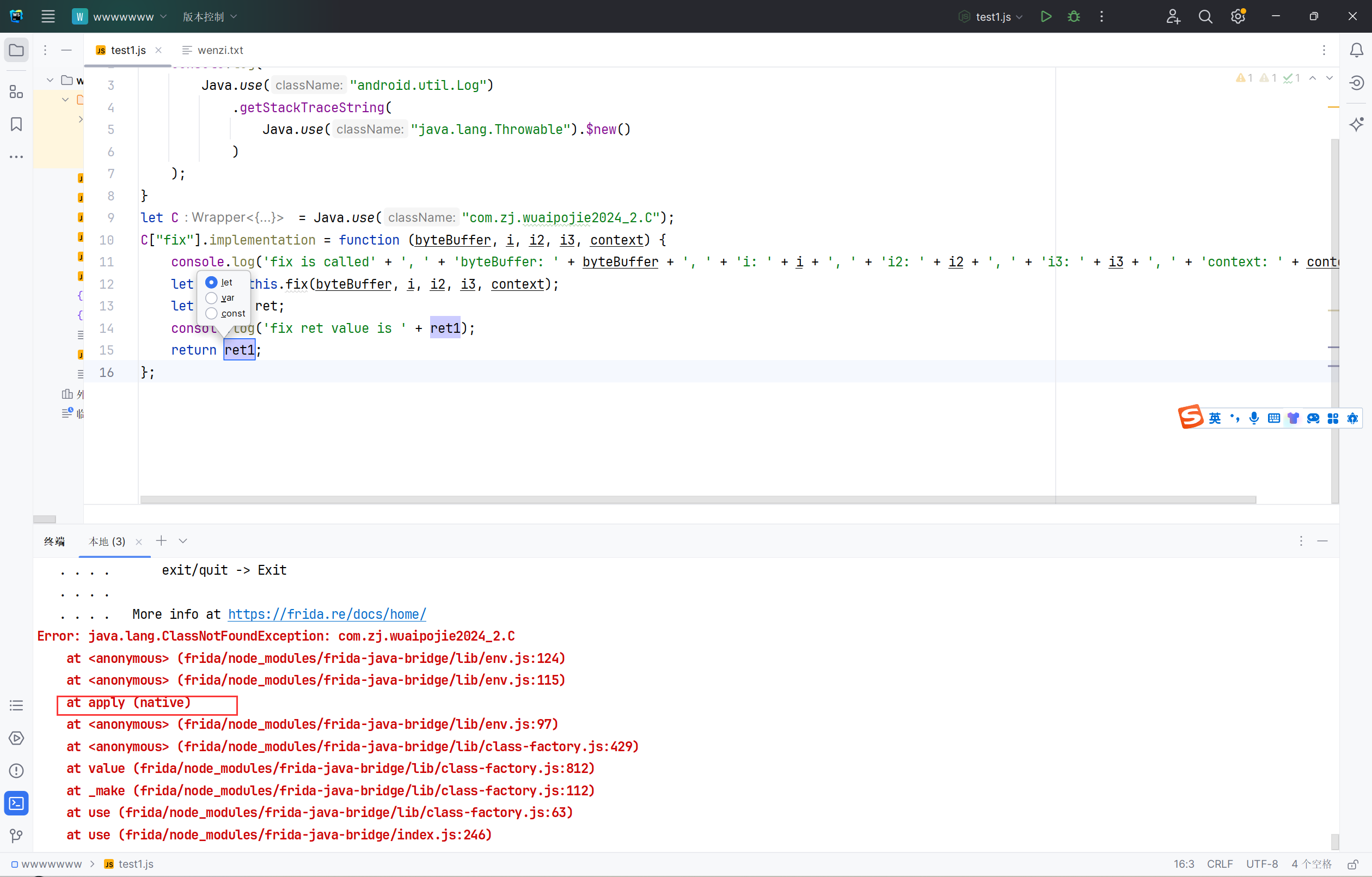Viewport: 1372px width, 877px height.
Task: Switch to the wenzi.txt editor tab
Action: click(212, 50)
